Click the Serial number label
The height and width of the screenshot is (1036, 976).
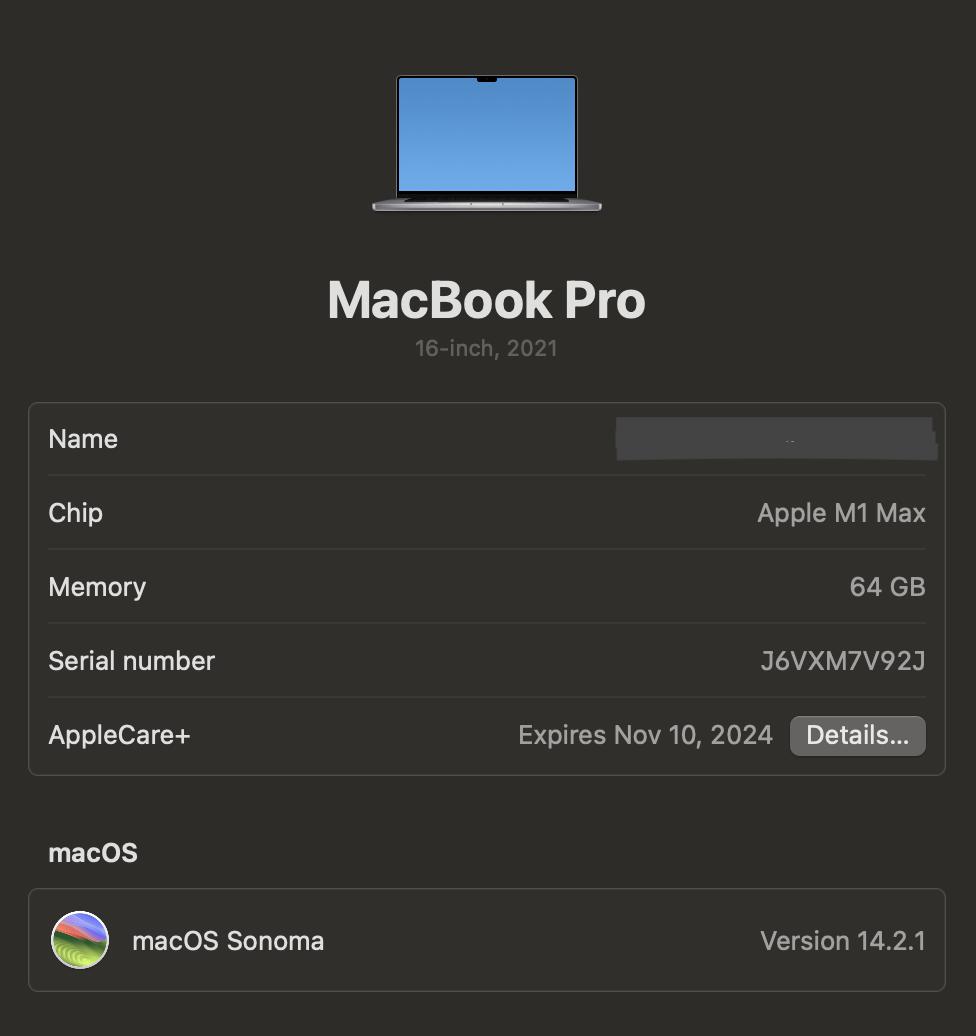(x=132, y=661)
